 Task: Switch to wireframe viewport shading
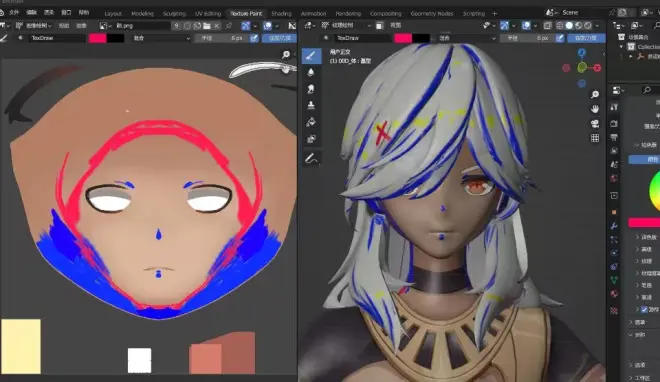pyautogui.click(x=560, y=26)
